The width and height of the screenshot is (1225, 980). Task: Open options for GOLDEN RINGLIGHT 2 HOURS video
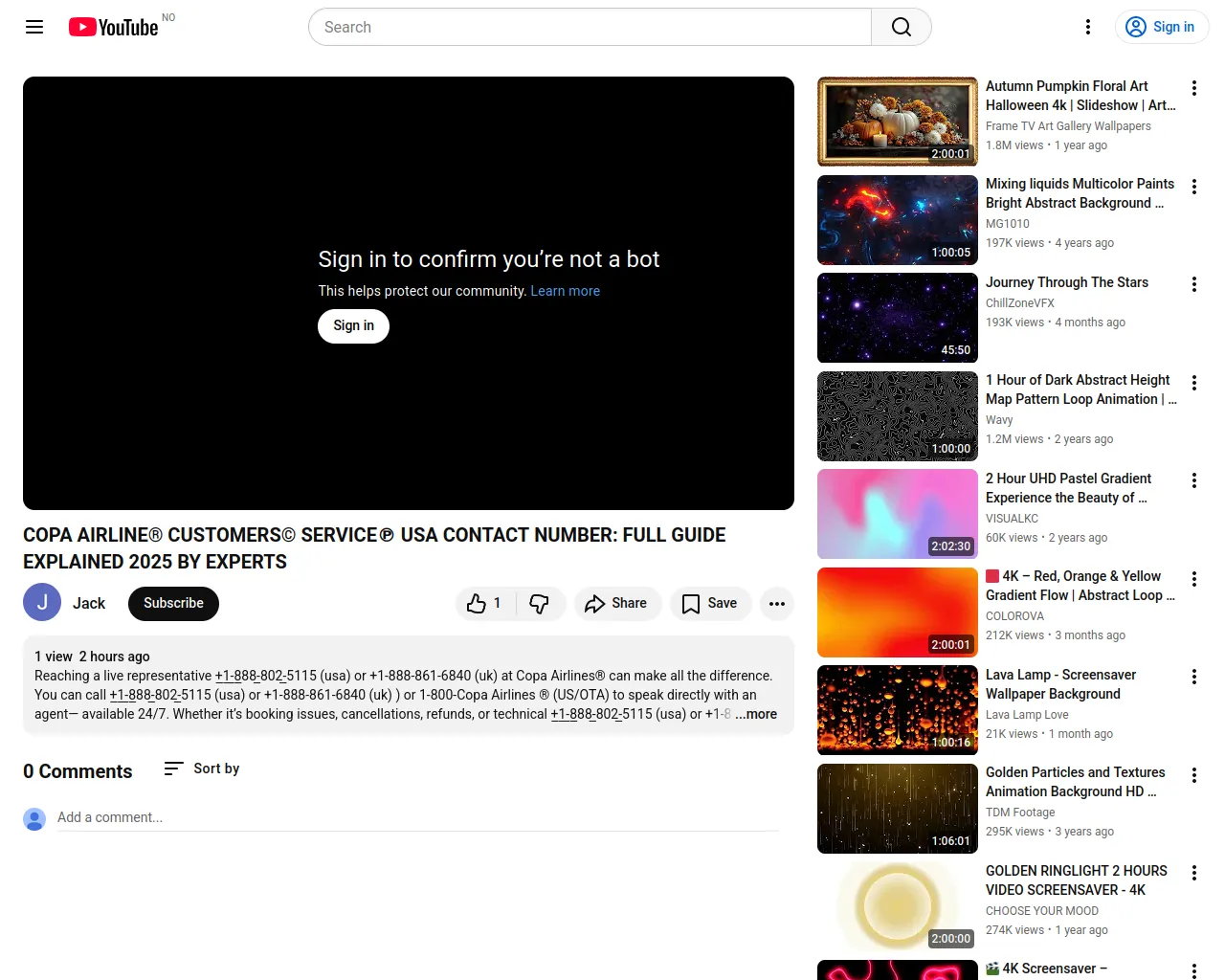coord(1194,873)
